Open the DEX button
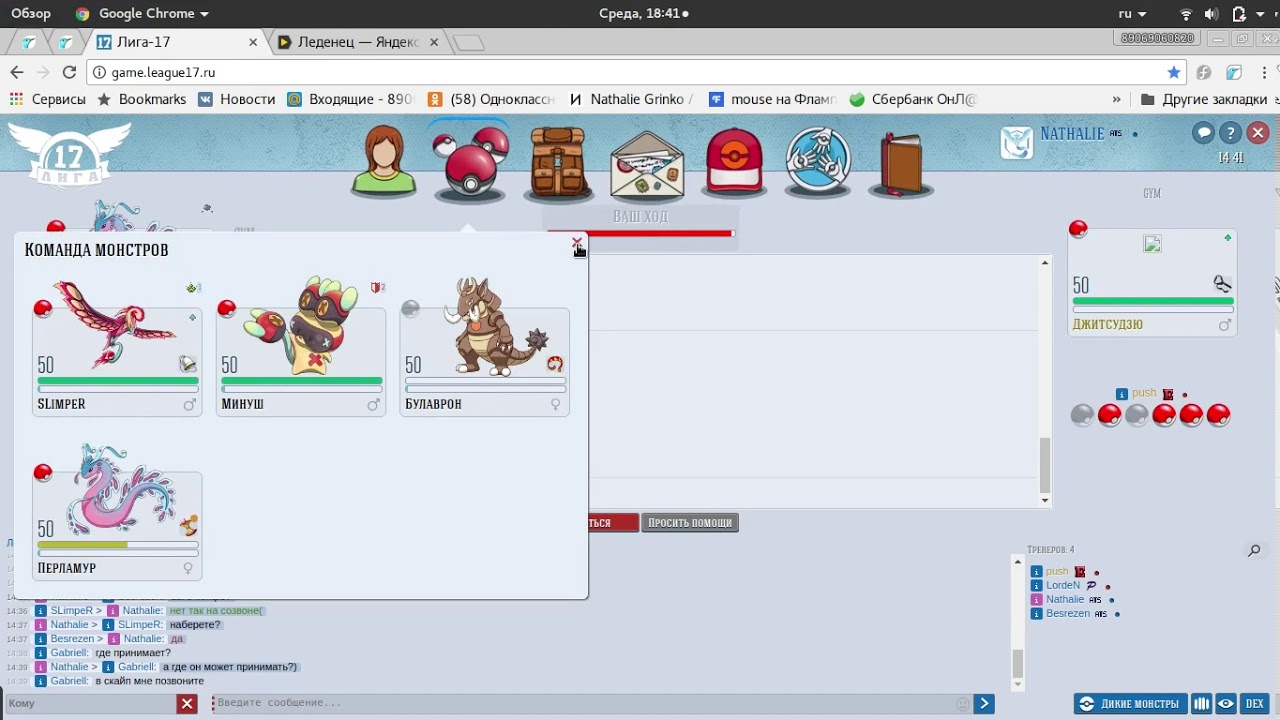 point(1255,704)
